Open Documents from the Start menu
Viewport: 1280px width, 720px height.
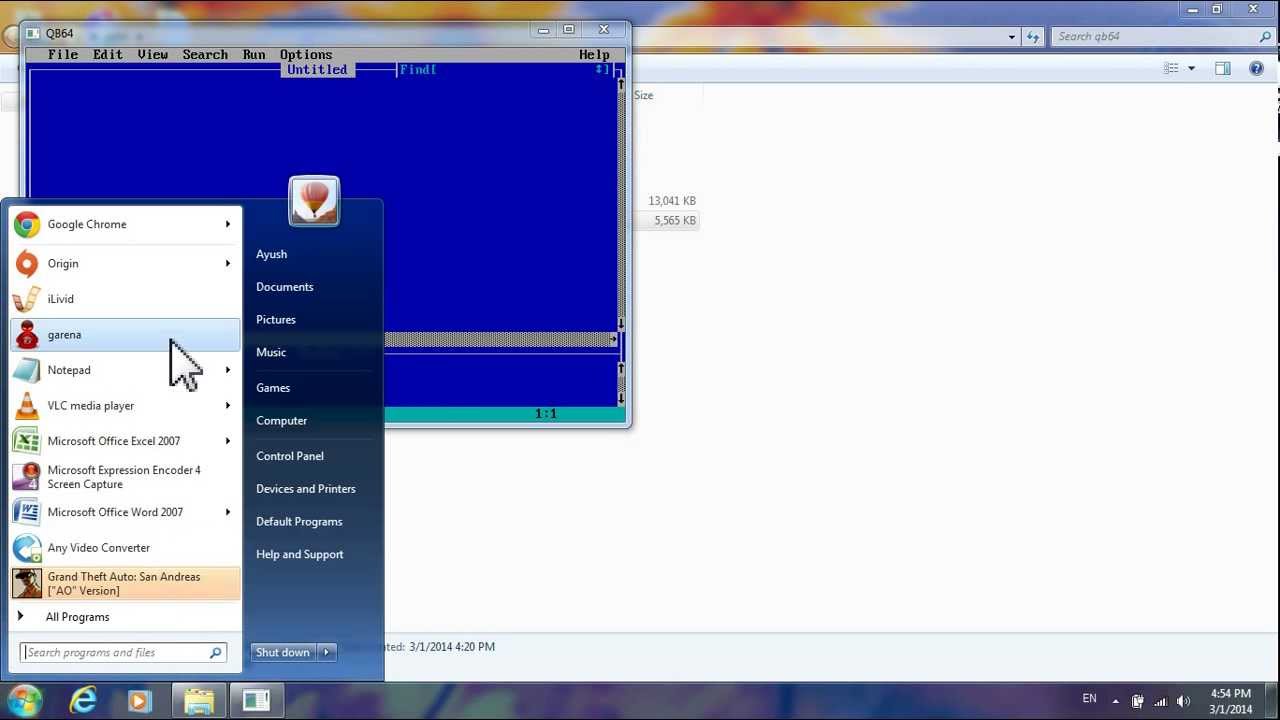(x=284, y=287)
